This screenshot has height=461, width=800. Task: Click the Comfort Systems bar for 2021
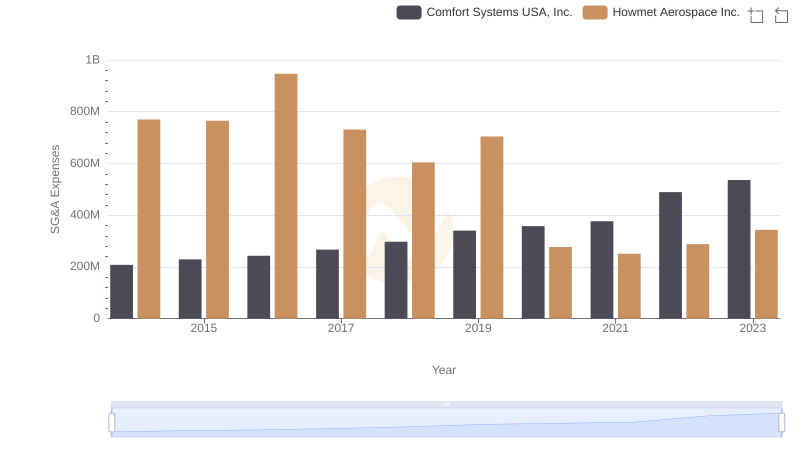pyautogui.click(x=602, y=270)
